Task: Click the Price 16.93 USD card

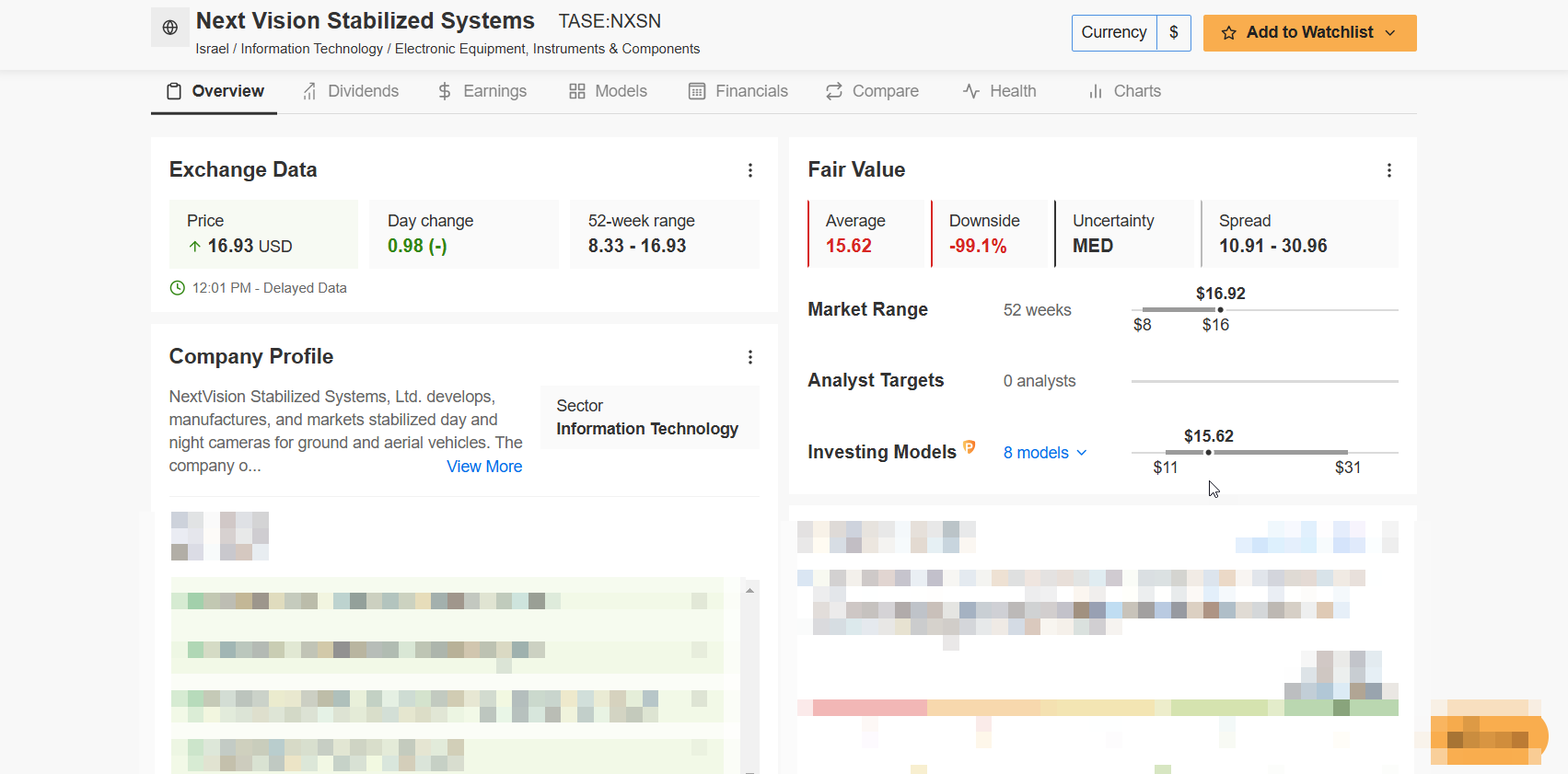Action: (263, 234)
